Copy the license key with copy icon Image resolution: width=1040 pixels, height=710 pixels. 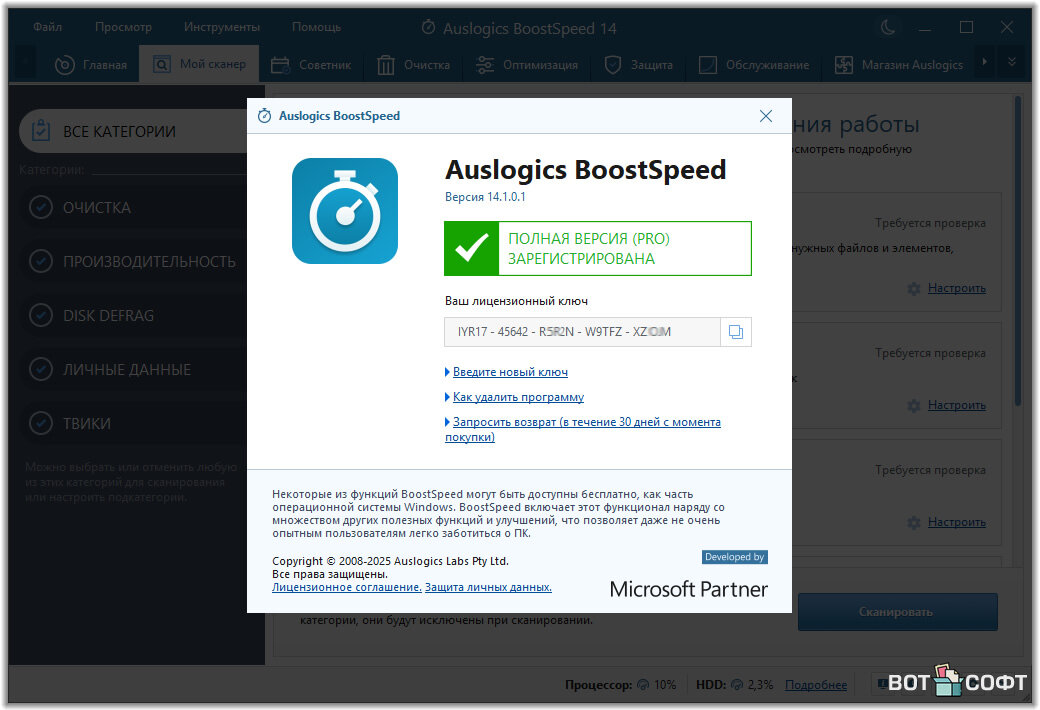click(x=736, y=332)
